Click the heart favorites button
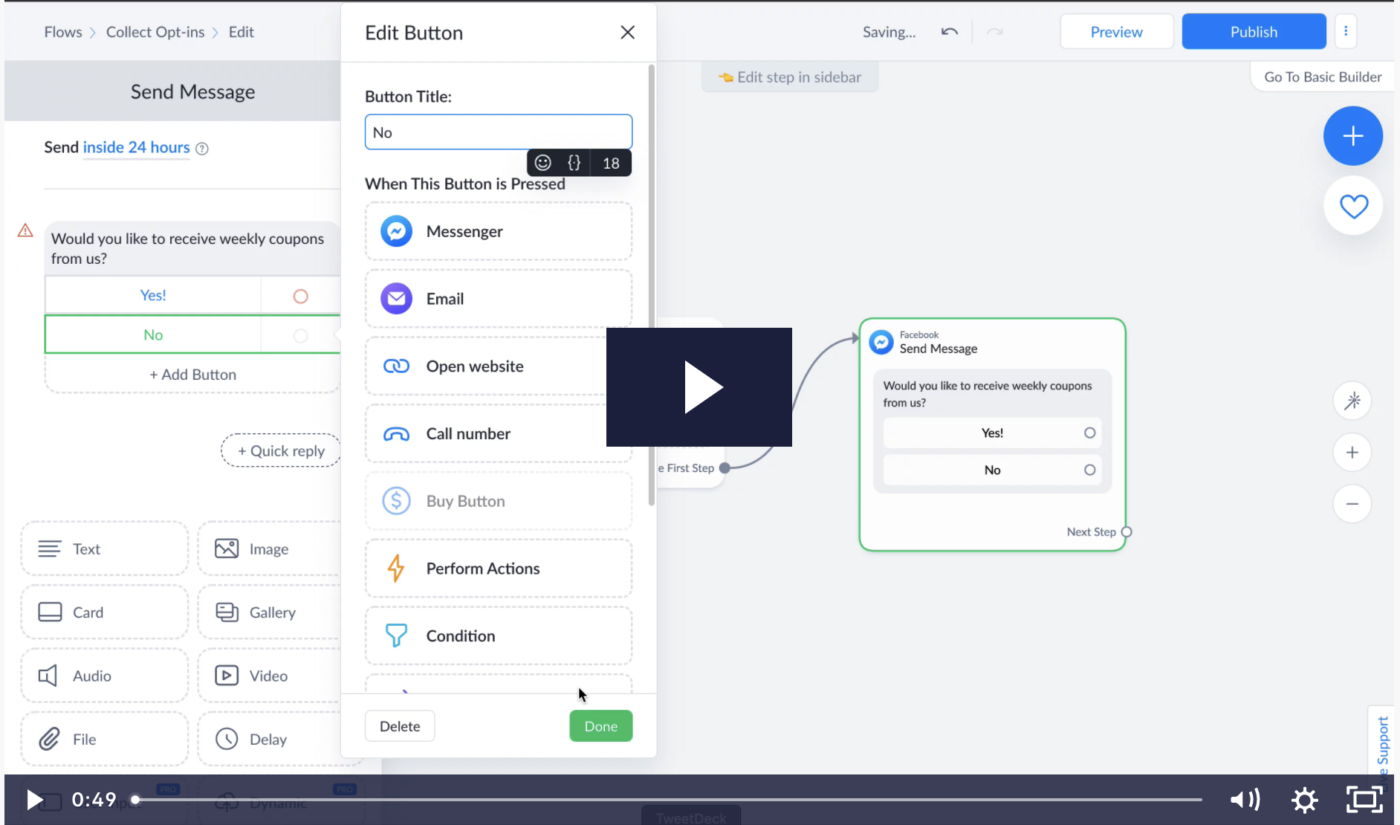Viewport: 1400px width, 825px height. [x=1353, y=206]
